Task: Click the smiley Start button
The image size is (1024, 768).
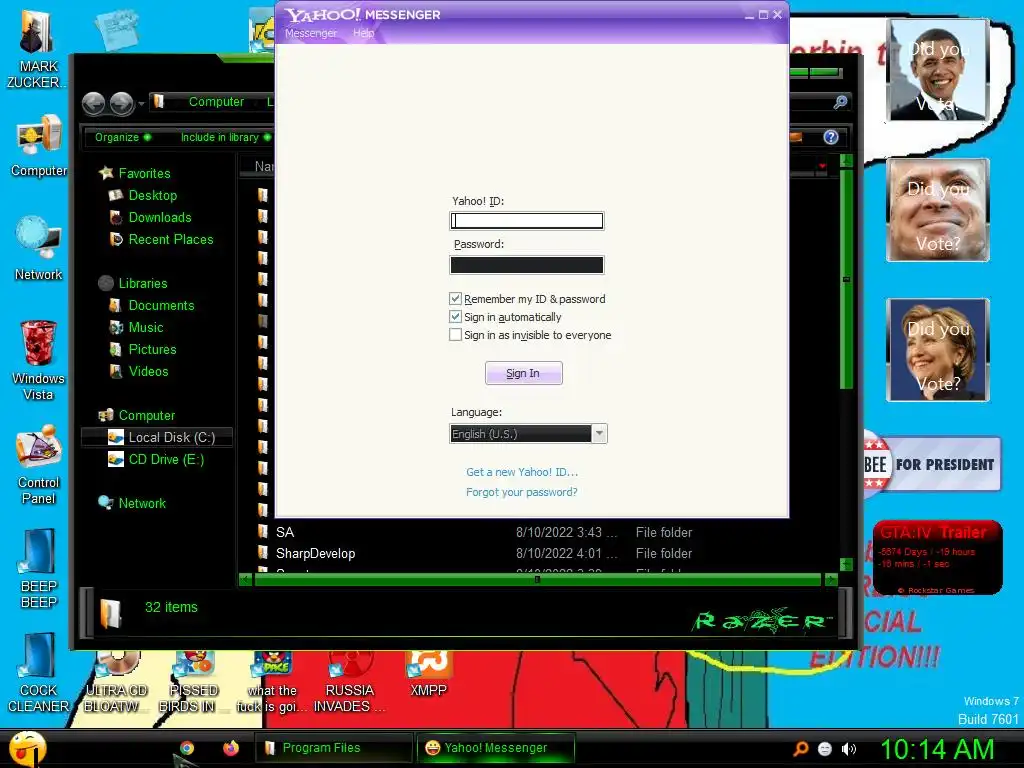Action: 27,748
